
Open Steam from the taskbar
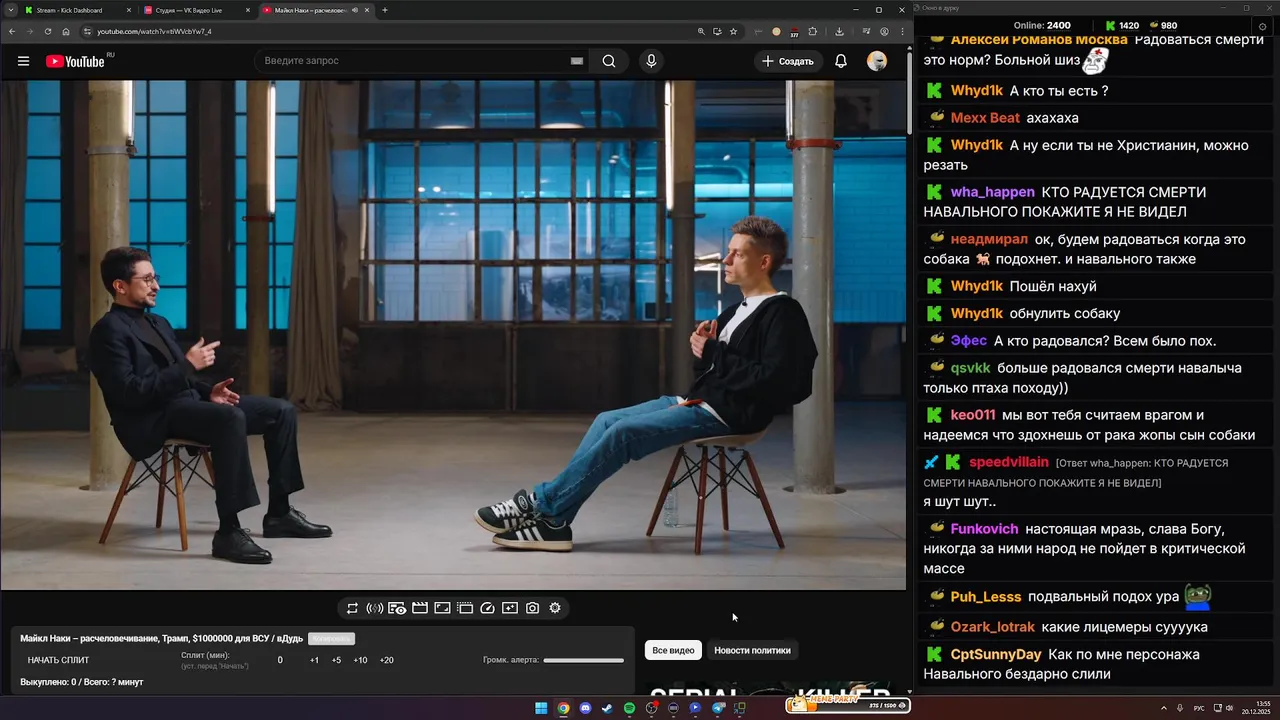[x=607, y=708]
